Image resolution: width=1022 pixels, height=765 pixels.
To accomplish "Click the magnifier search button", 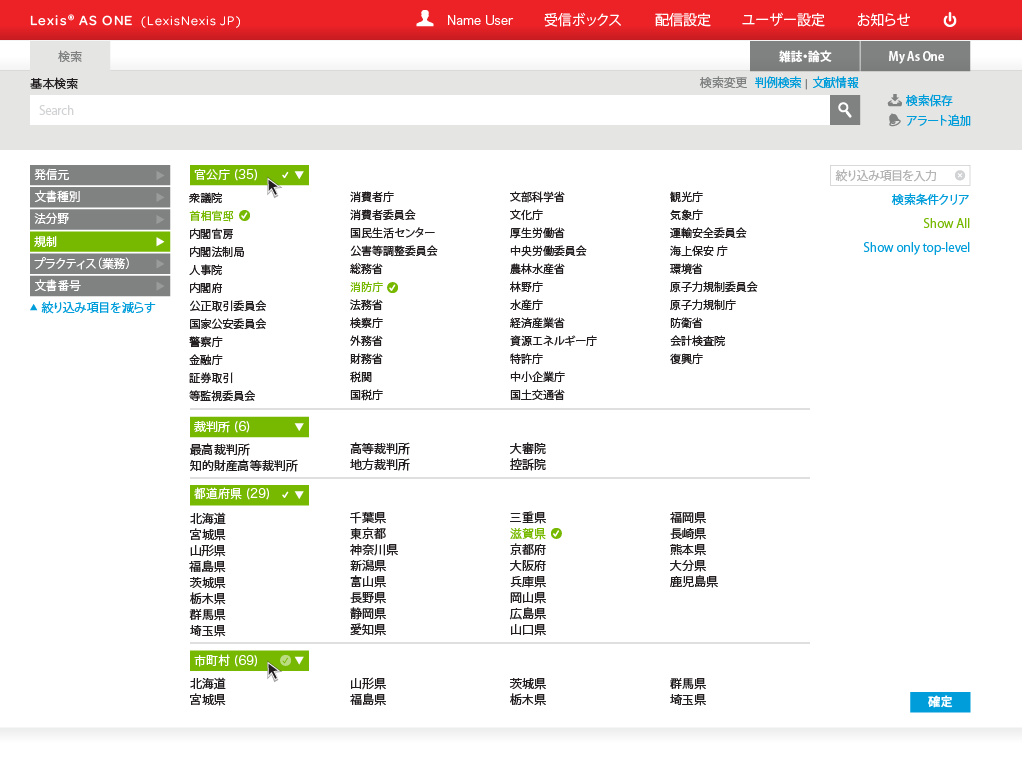I will pyautogui.click(x=845, y=110).
